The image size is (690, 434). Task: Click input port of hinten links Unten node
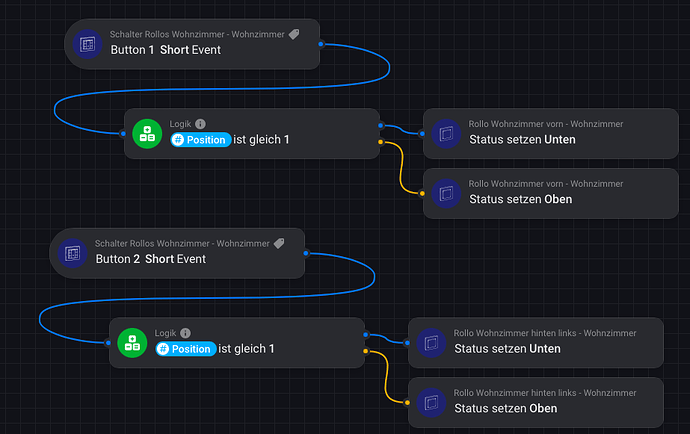pos(407,342)
